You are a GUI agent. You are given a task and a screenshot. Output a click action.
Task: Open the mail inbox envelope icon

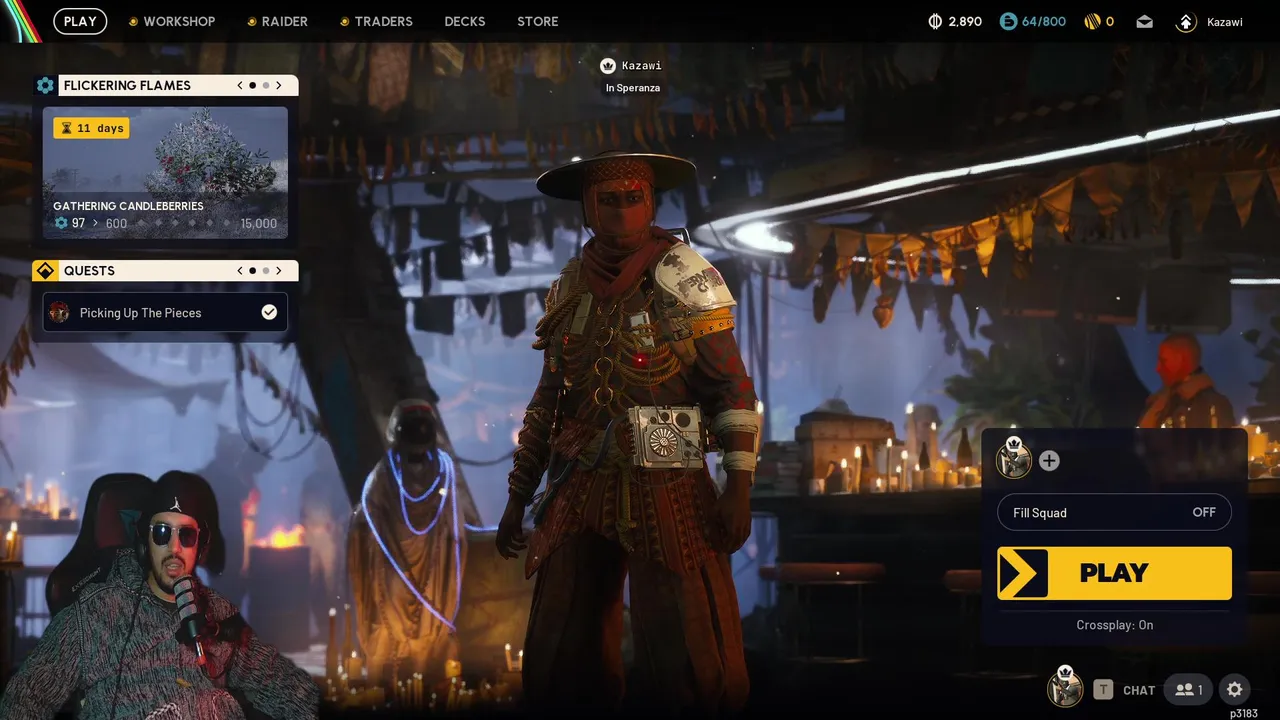pyautogui.click(x=1144, y=21)
